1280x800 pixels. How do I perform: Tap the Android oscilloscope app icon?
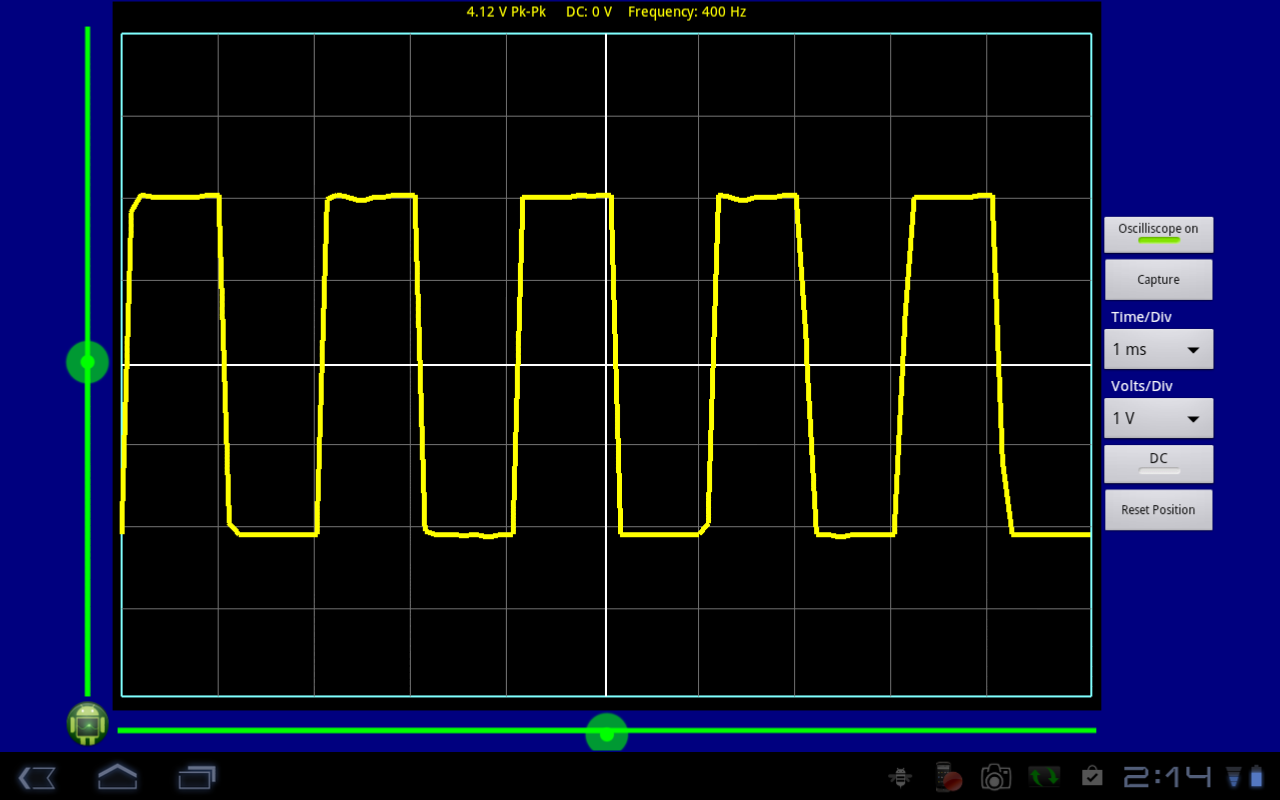pyautogui.click(x=87, y=723)
